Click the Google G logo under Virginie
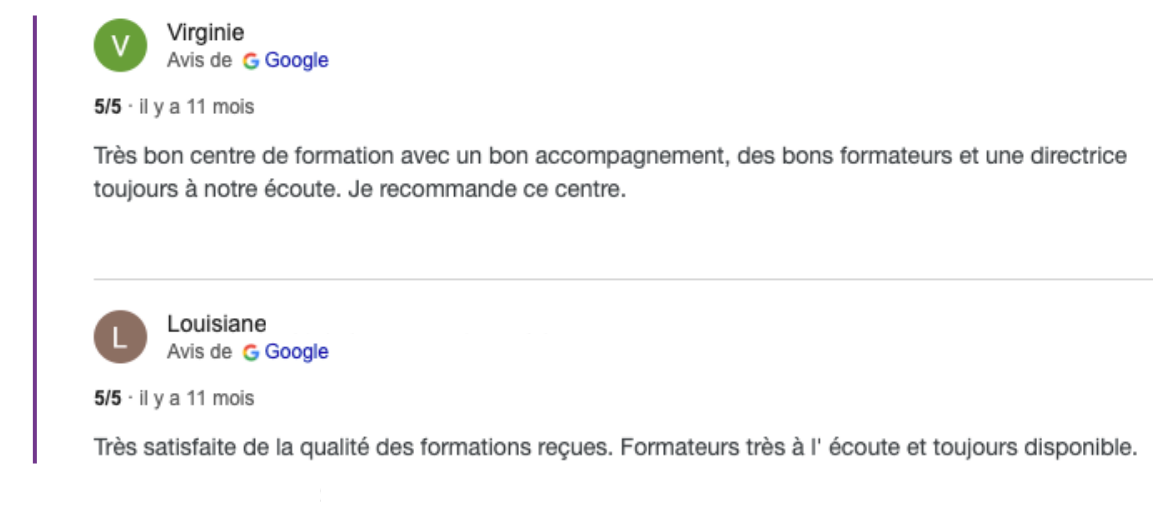Screen dimensions: 1153x530 [x=251, y=61]
